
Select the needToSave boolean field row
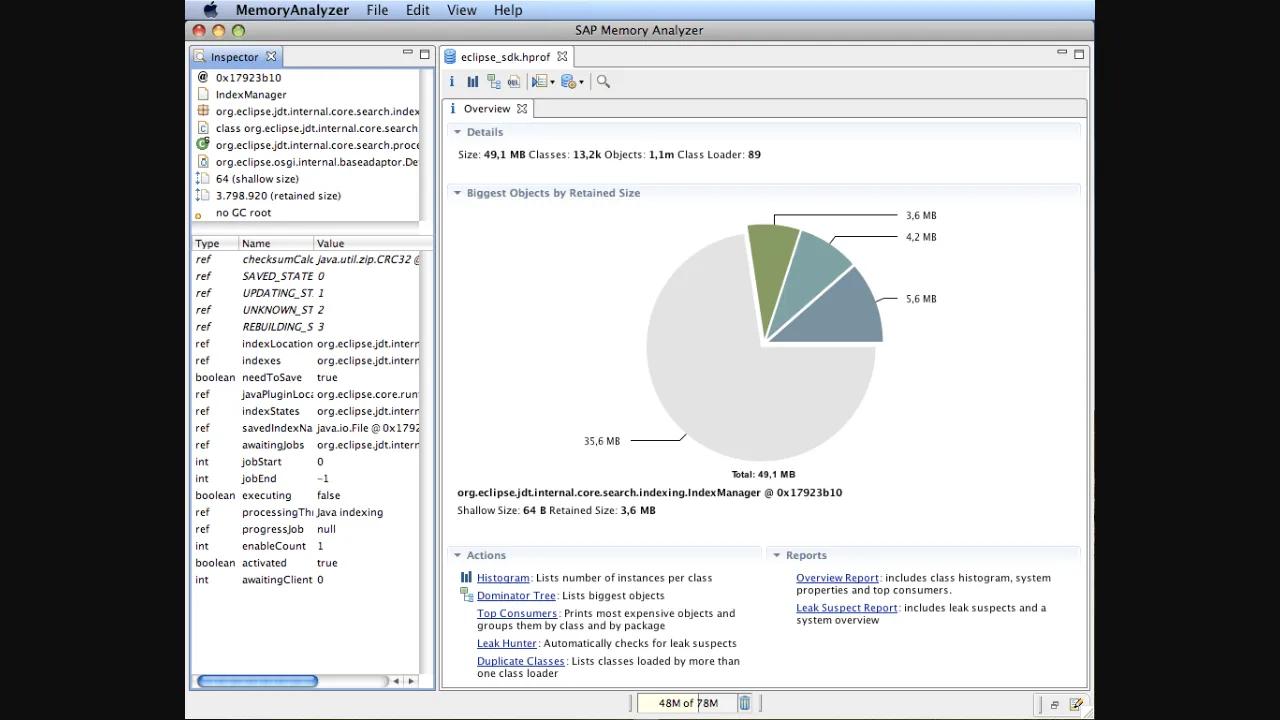point(307,377)
